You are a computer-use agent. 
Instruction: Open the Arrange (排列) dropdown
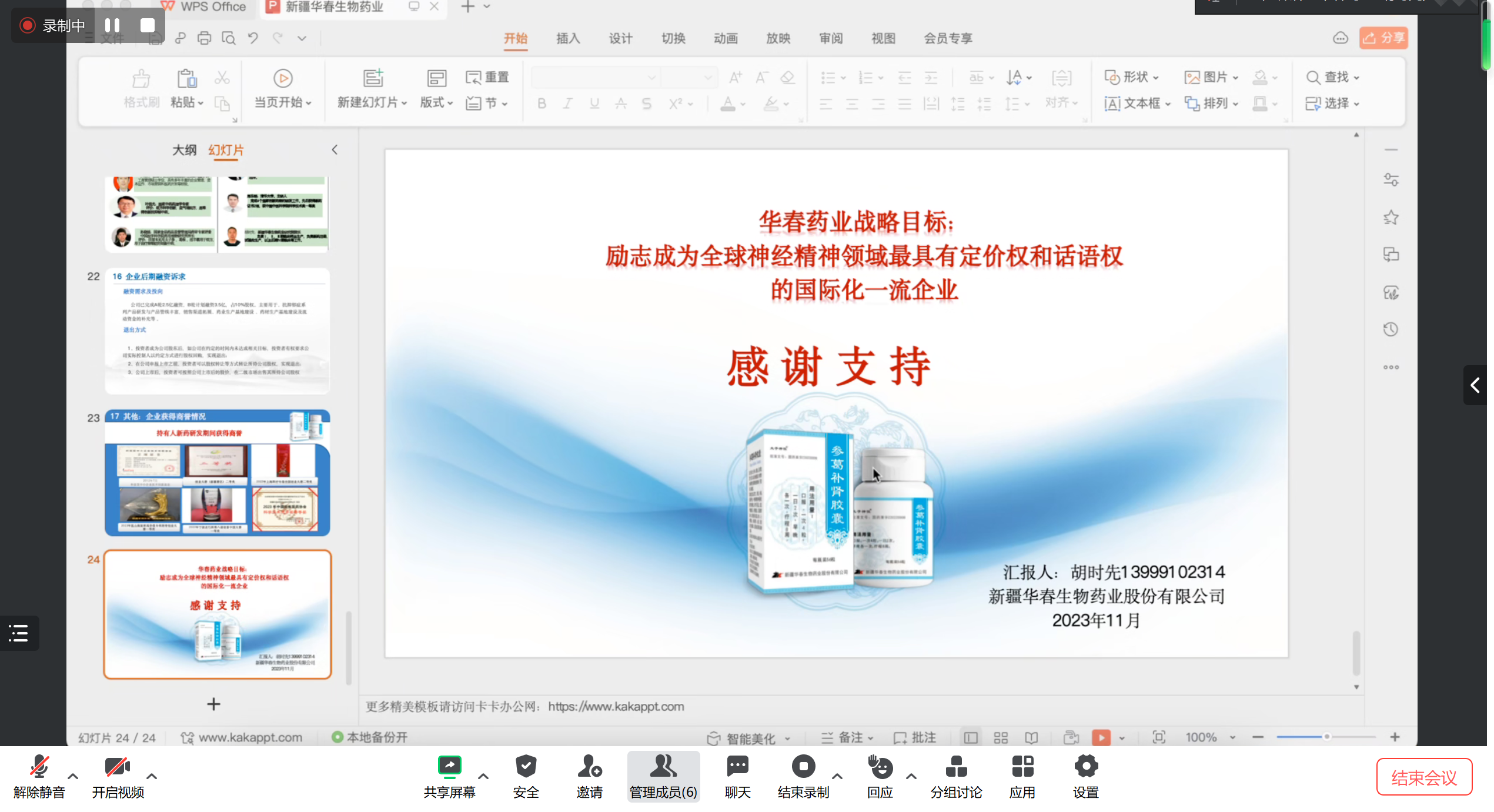(x=1212, y=103)
